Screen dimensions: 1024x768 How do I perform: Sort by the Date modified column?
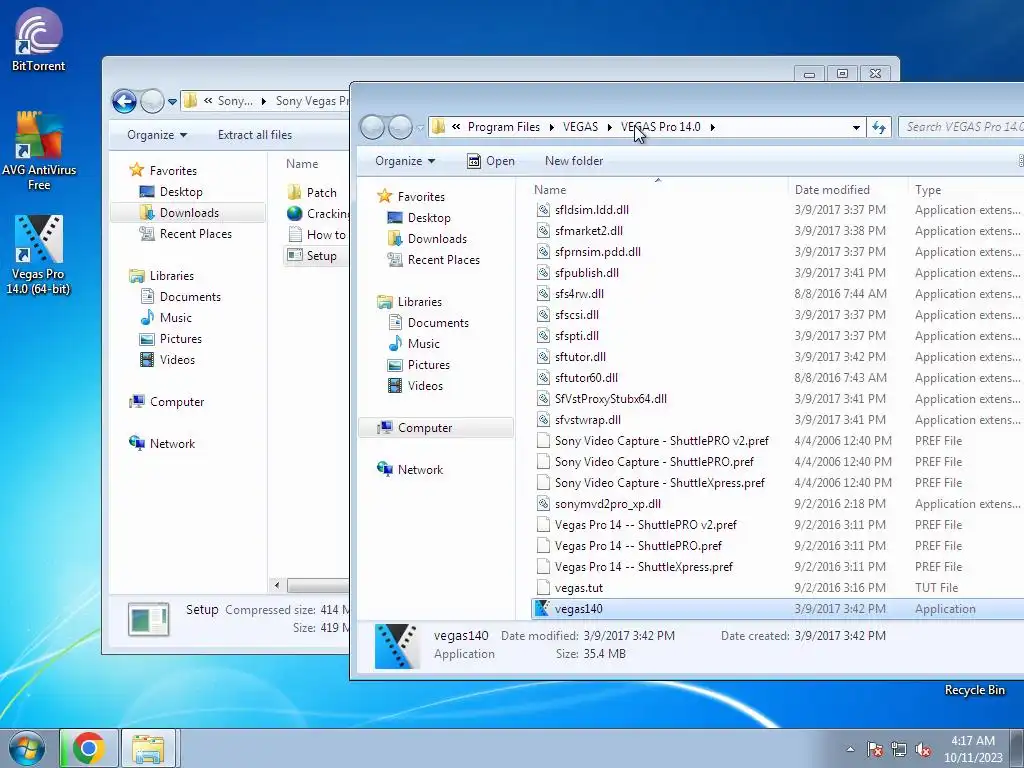pyautogui.click(x=848, y=189)
